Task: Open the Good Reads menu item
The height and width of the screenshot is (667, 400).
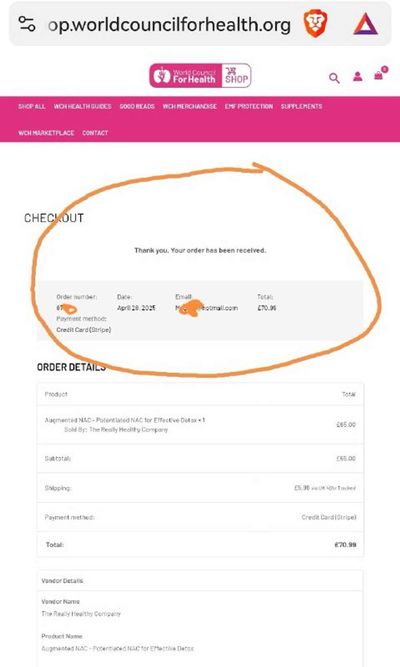Action: click(137, 106)
